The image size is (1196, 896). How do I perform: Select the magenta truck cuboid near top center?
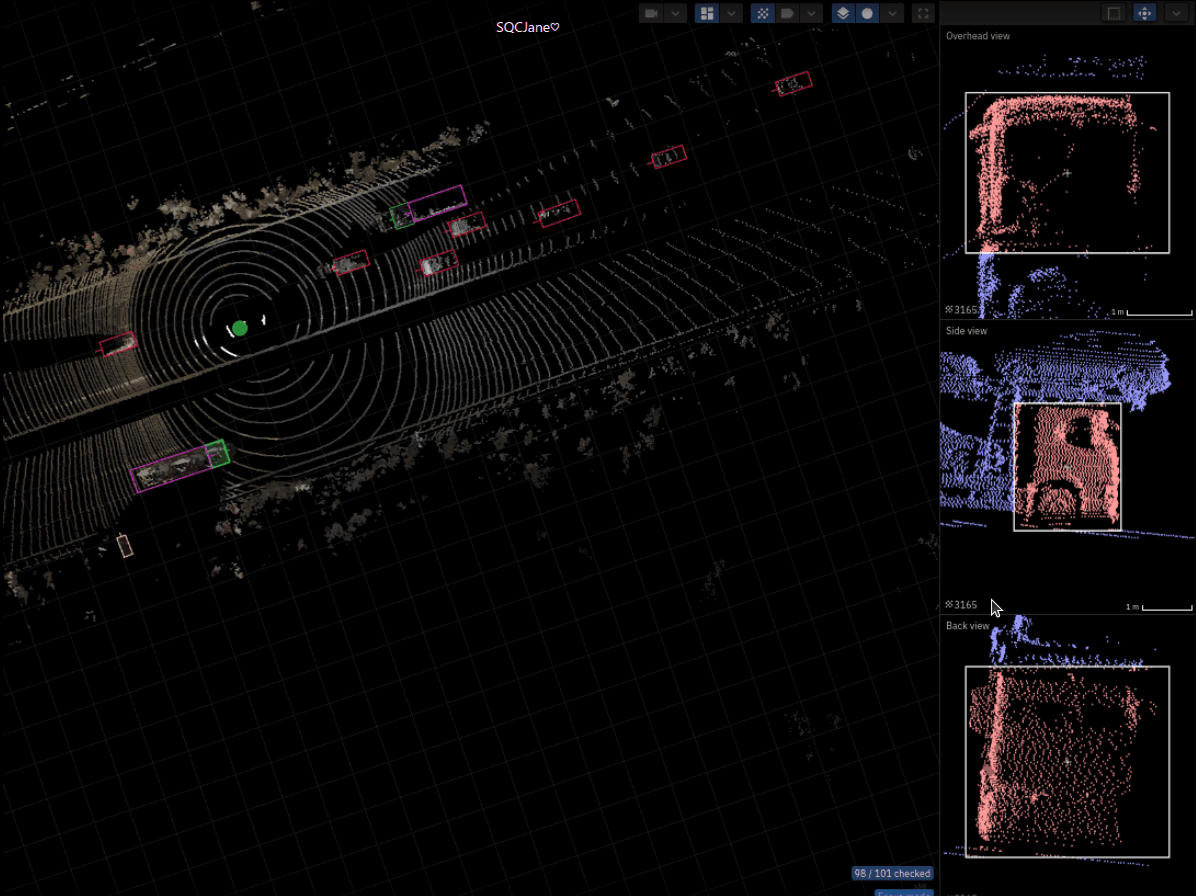(x=437, y=202)
